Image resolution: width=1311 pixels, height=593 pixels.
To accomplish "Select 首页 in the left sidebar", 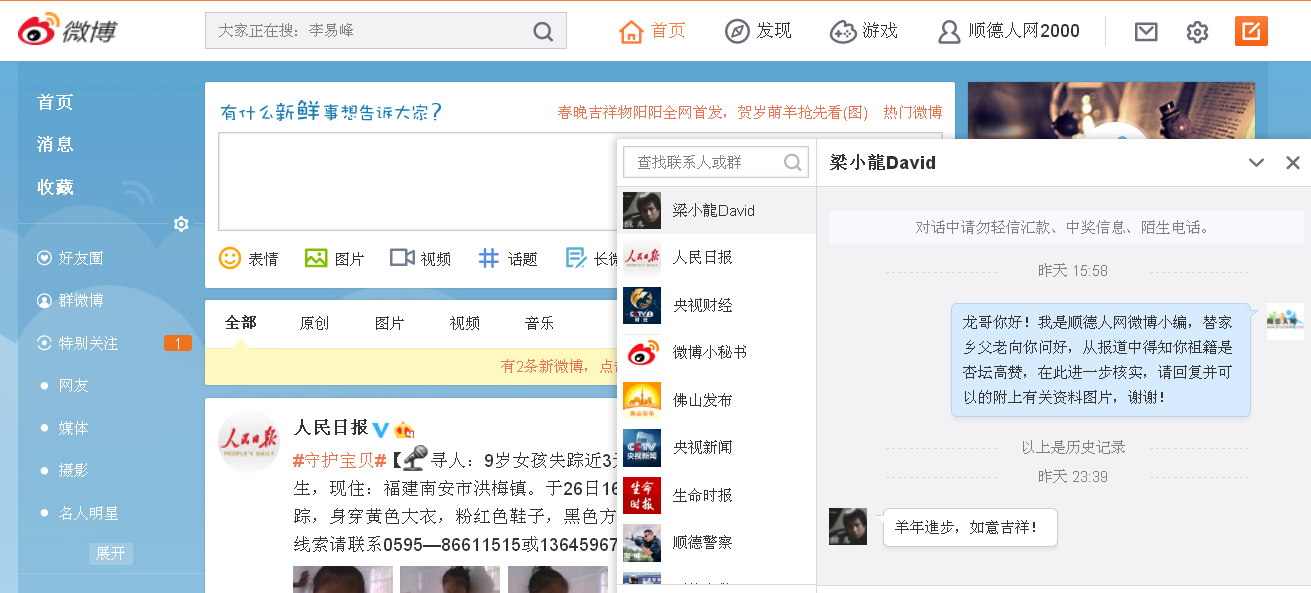I will [55, 102].
